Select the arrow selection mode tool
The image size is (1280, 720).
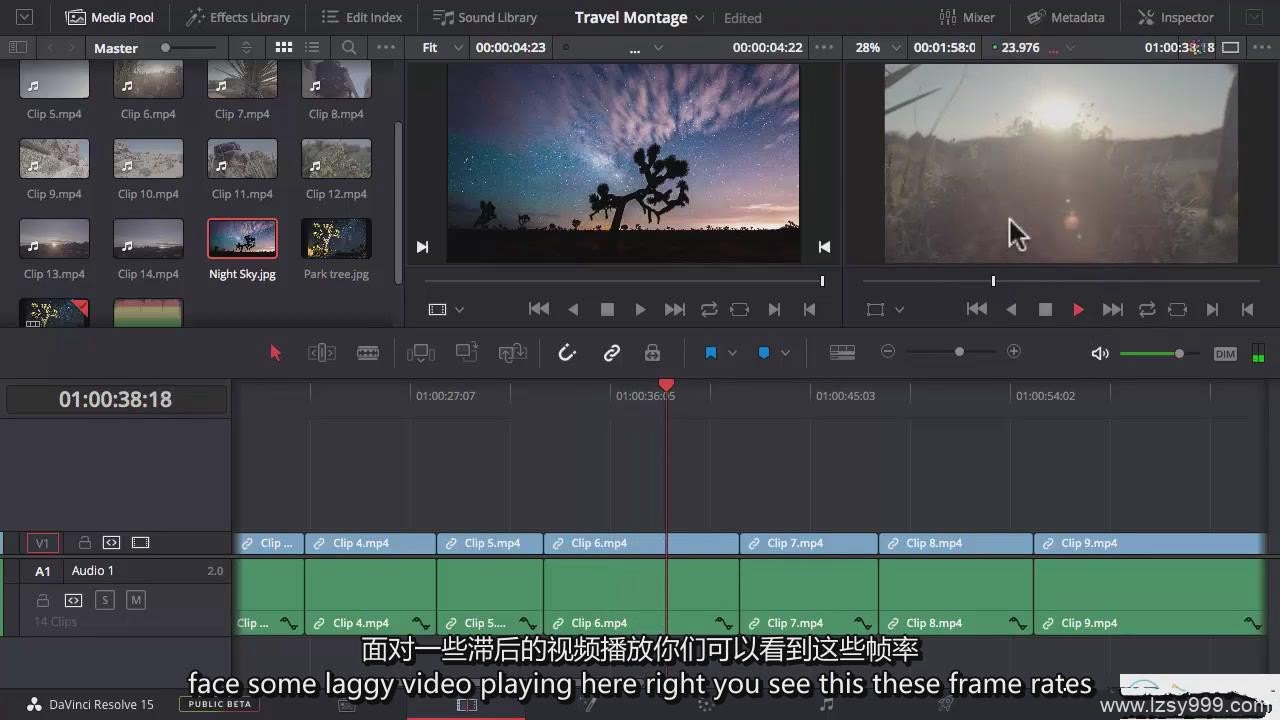276,353
